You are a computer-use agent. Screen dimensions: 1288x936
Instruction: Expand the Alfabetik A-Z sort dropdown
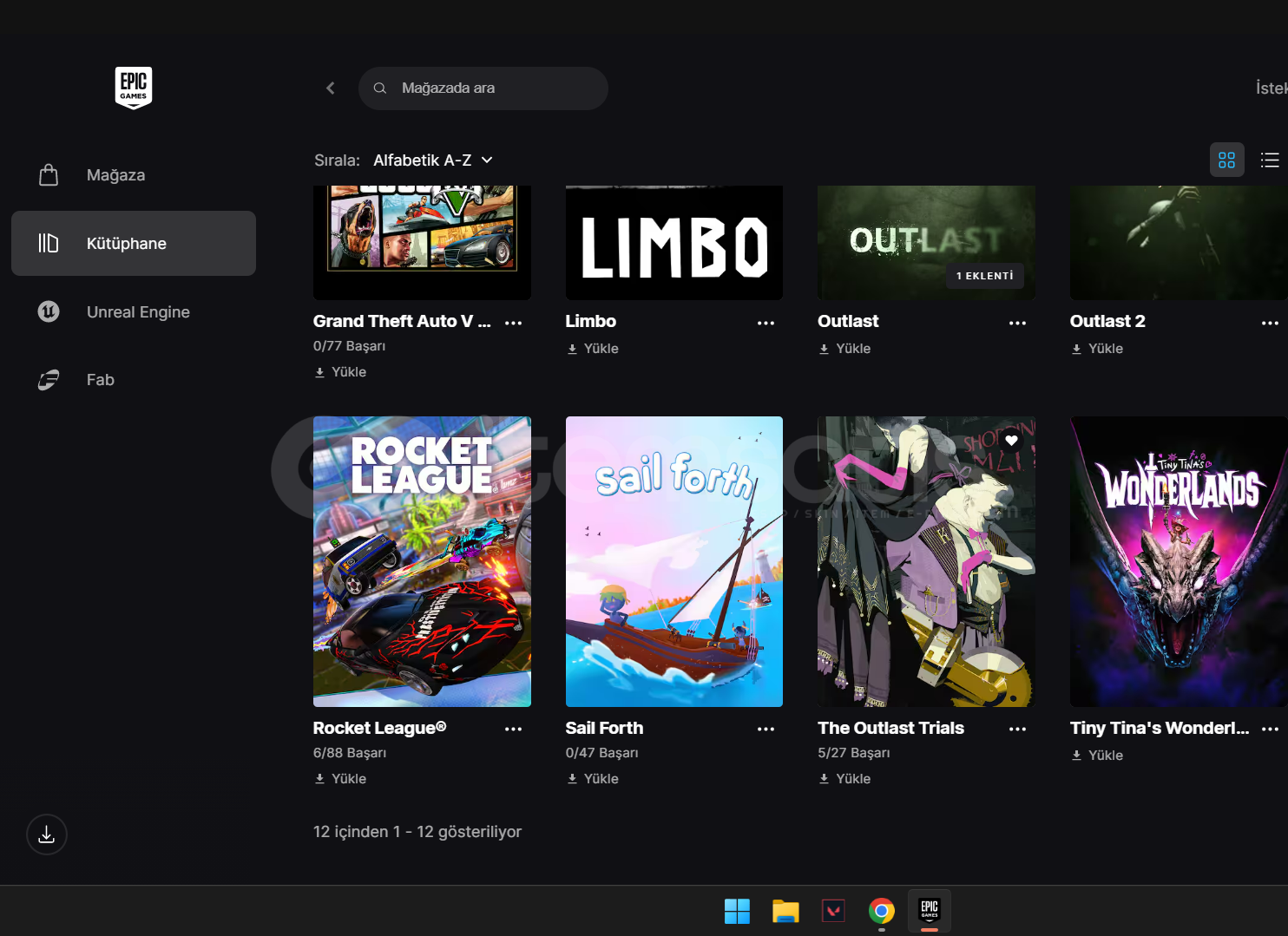coord(433,160)
